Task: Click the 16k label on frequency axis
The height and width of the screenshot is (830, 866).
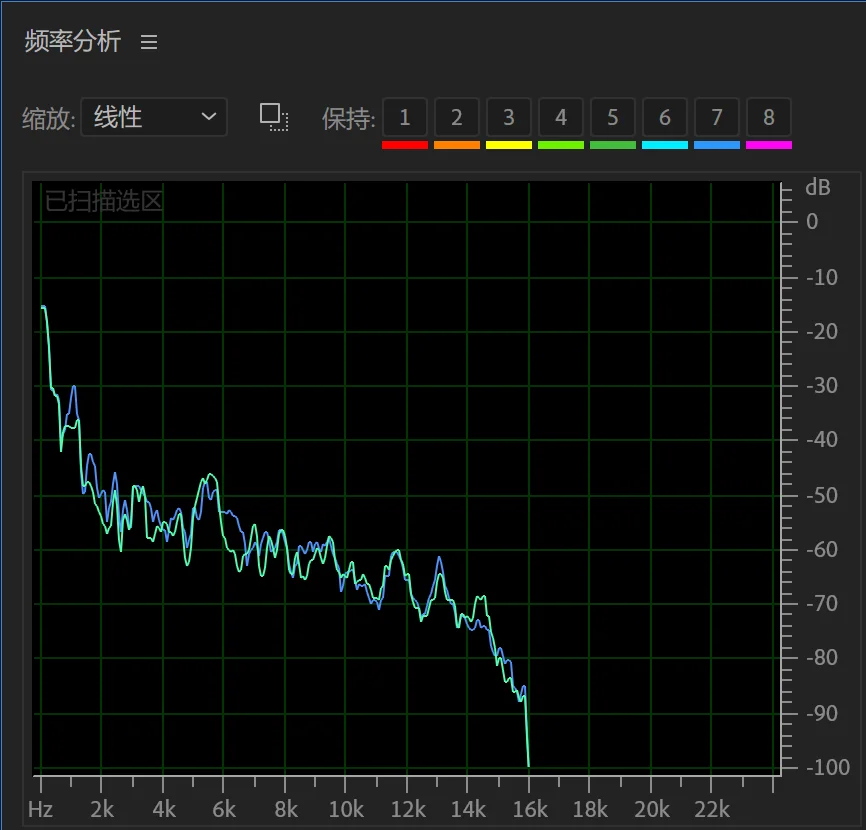Action: (x=530, y=810)
